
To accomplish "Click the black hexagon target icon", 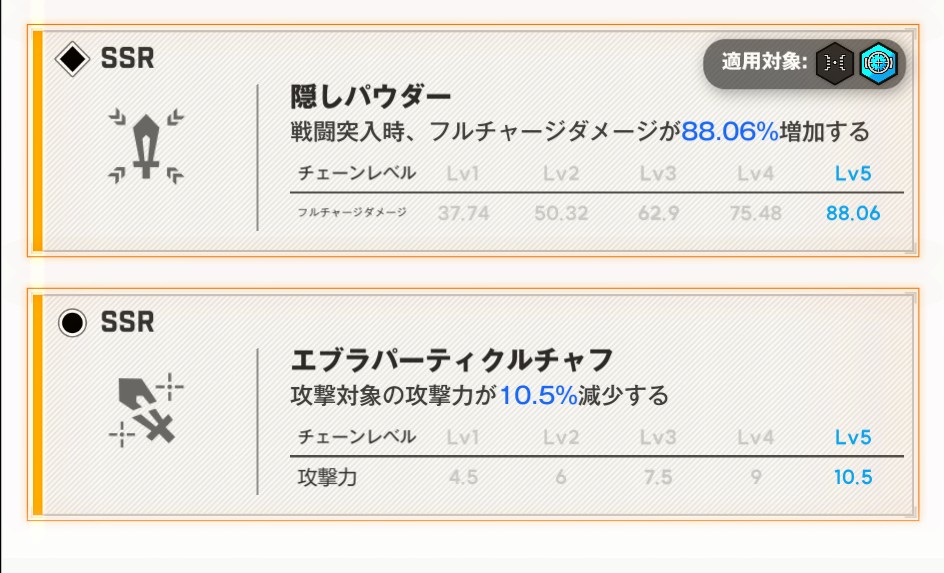I will tap(835, 63).
